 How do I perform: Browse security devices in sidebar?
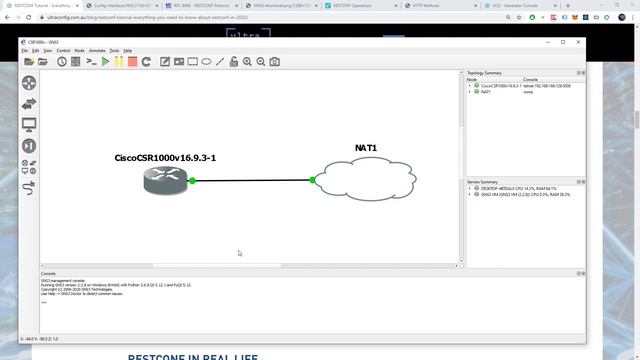click(x=29, y=146)
